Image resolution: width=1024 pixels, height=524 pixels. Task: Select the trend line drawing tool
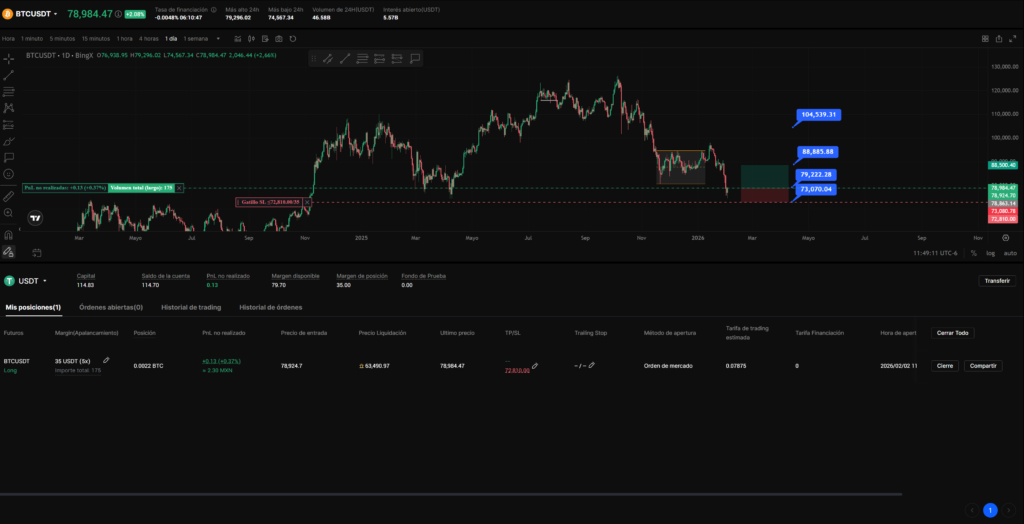click(9, 75)
